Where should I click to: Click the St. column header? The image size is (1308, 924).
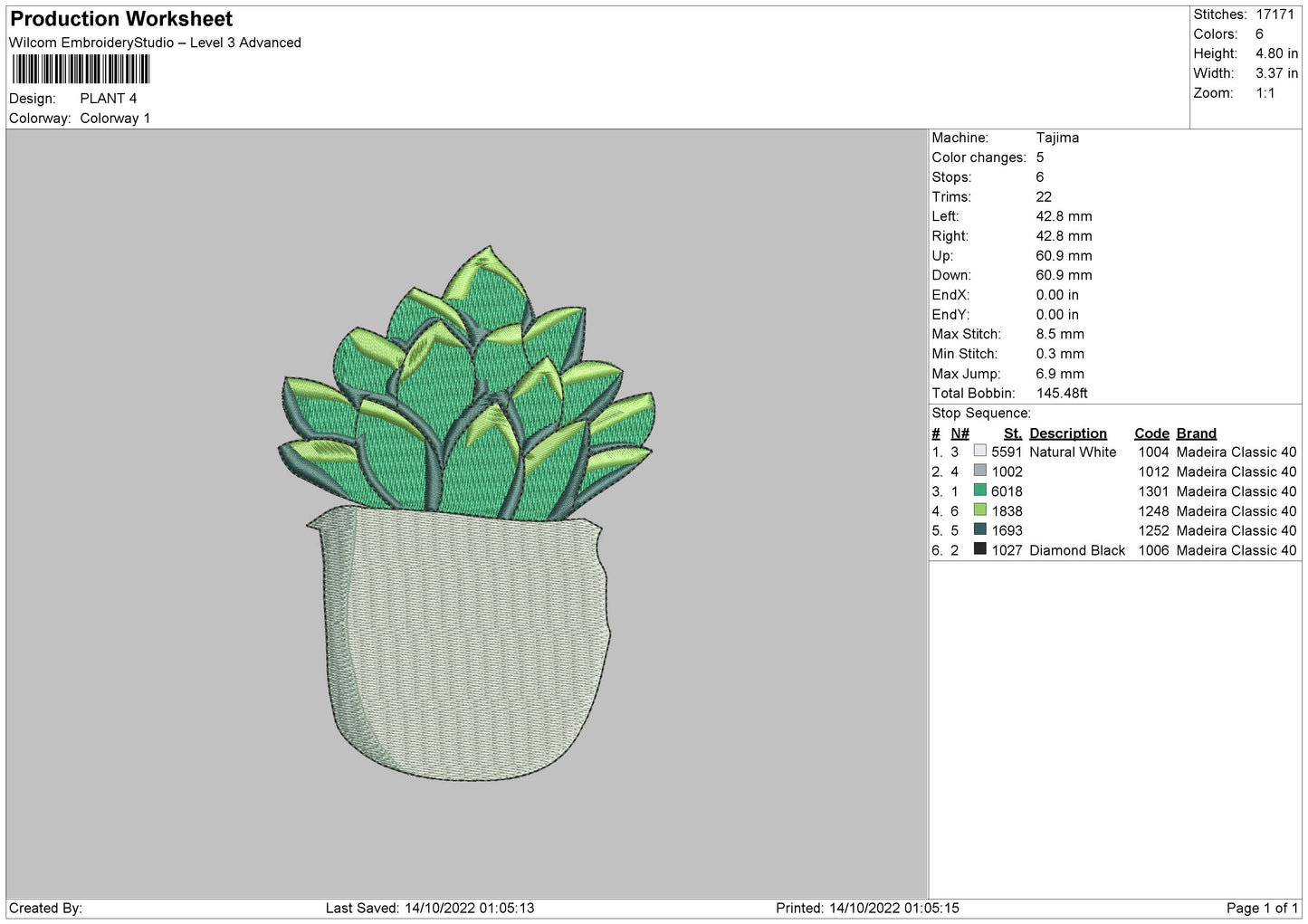pyautogui.click(x=1013, y=433)
